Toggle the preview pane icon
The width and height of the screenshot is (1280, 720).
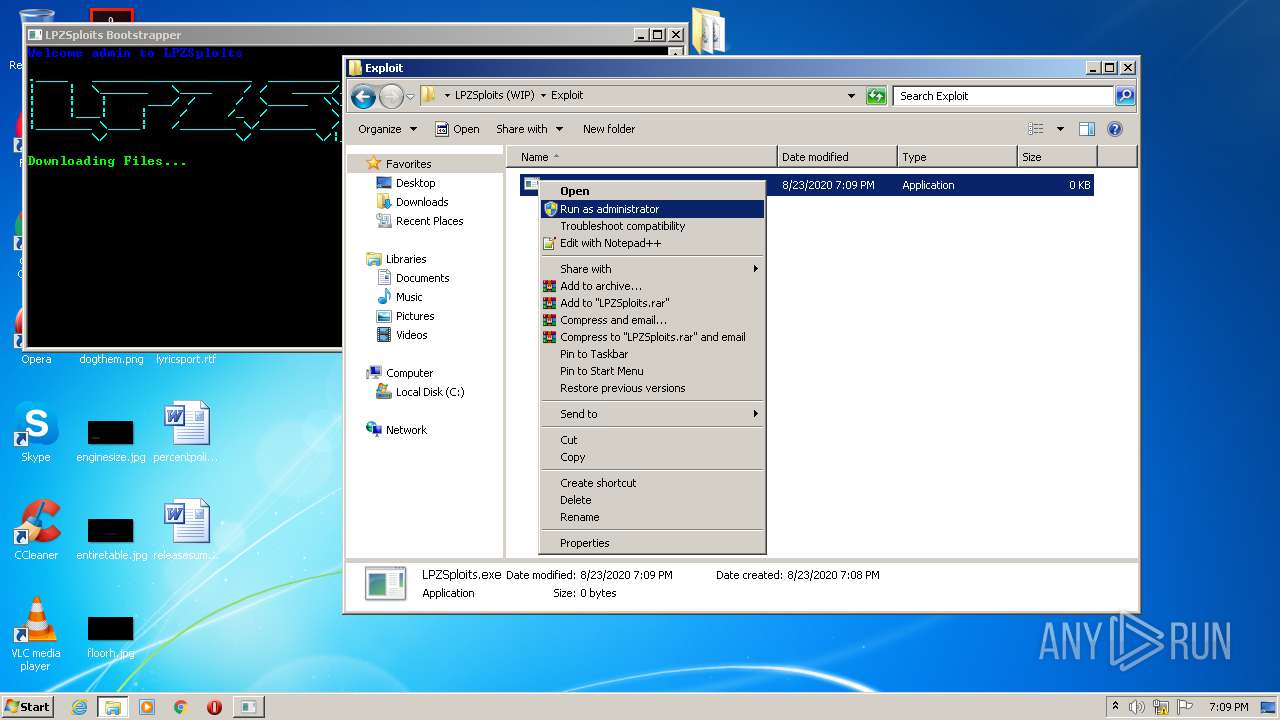coord(1087,129)
